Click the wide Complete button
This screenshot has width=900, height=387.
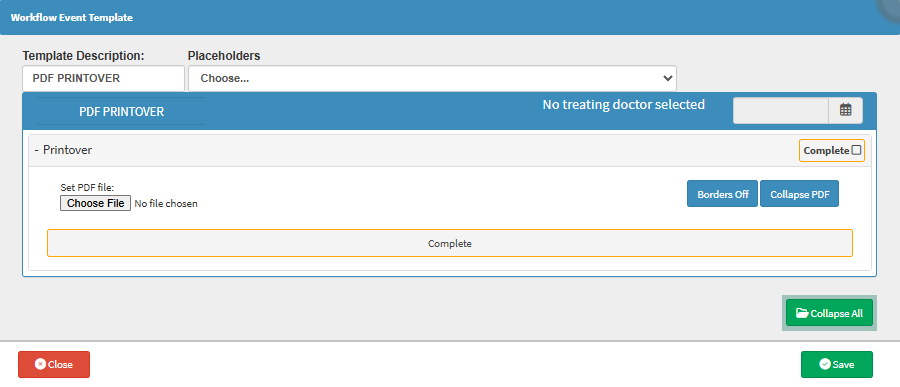click(449, 243)
